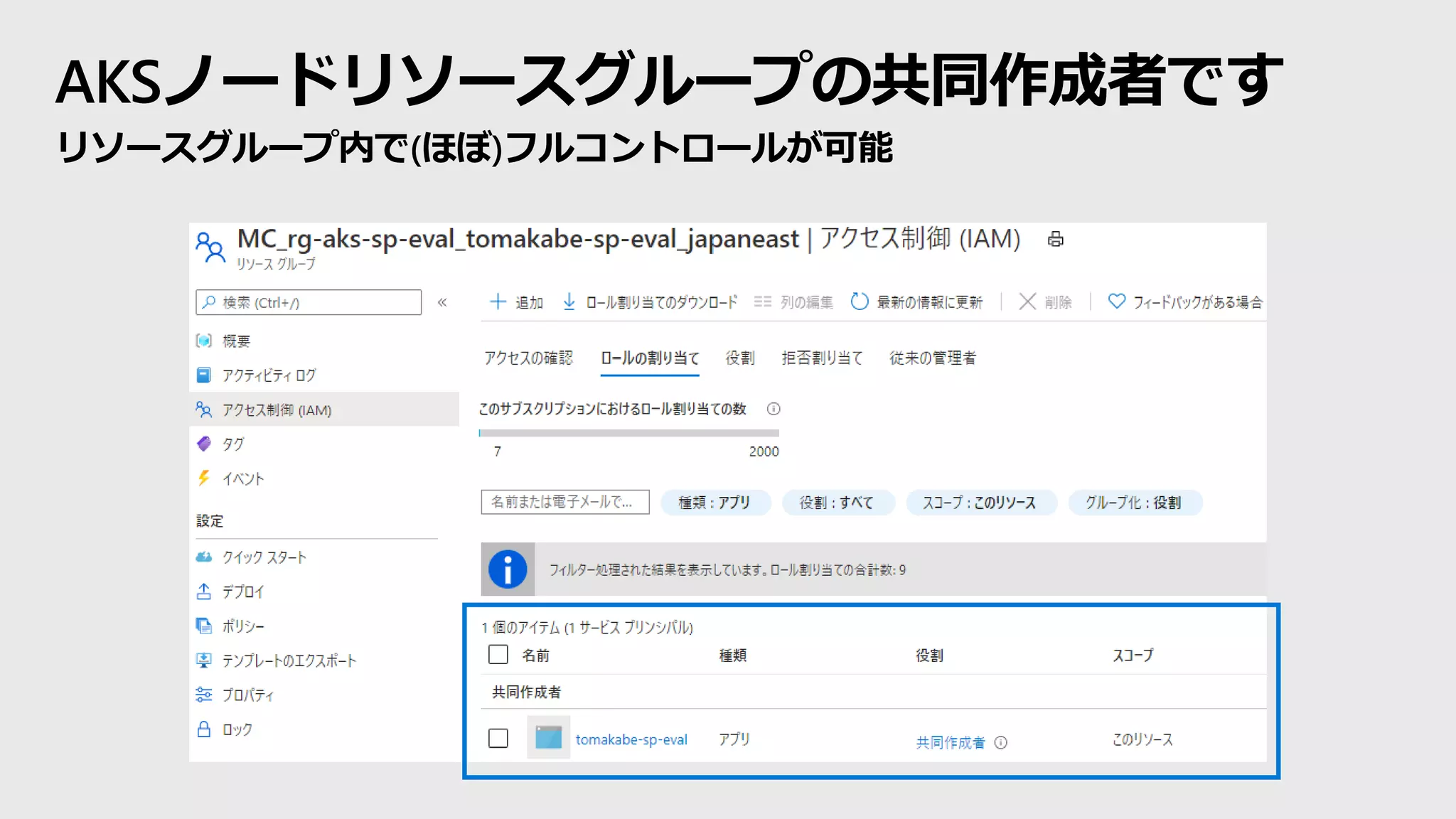Click the print icon beside the IAM title
Viewport: 1456px width, 819px height.
(1056, 240)
